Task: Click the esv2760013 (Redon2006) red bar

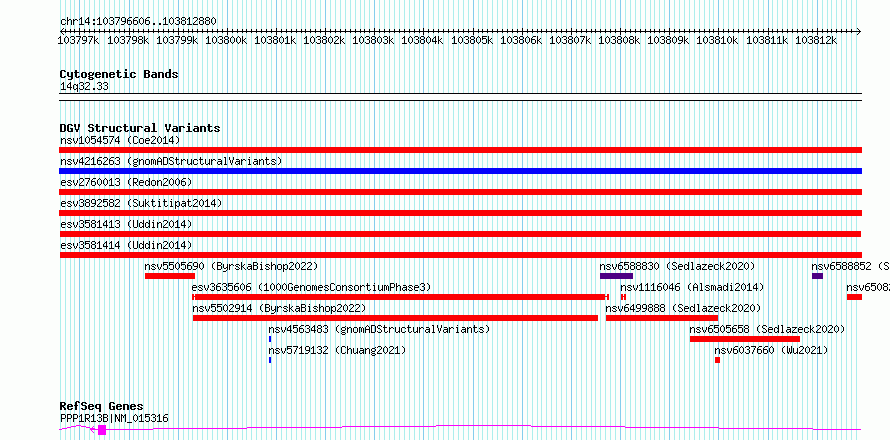Action: click(x=460, y=192)
